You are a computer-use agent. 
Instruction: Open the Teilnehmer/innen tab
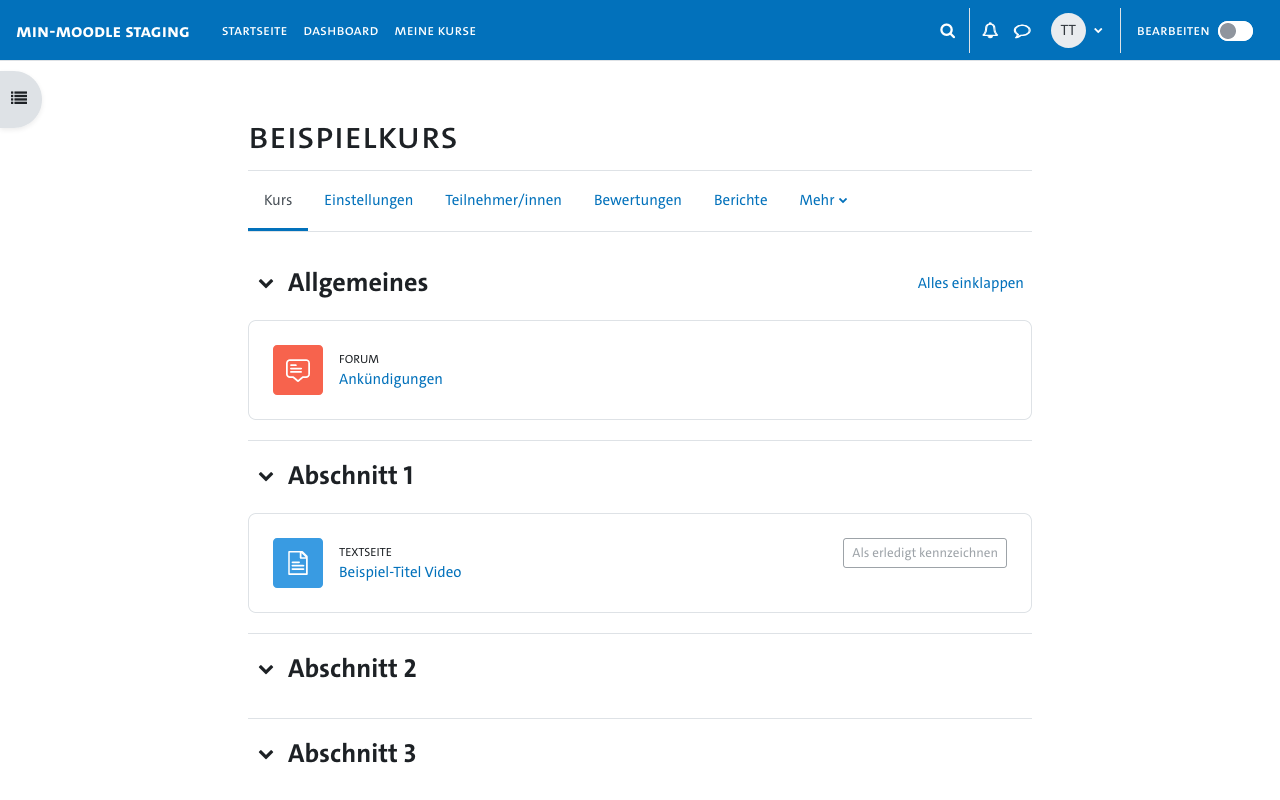coord(503,200)
